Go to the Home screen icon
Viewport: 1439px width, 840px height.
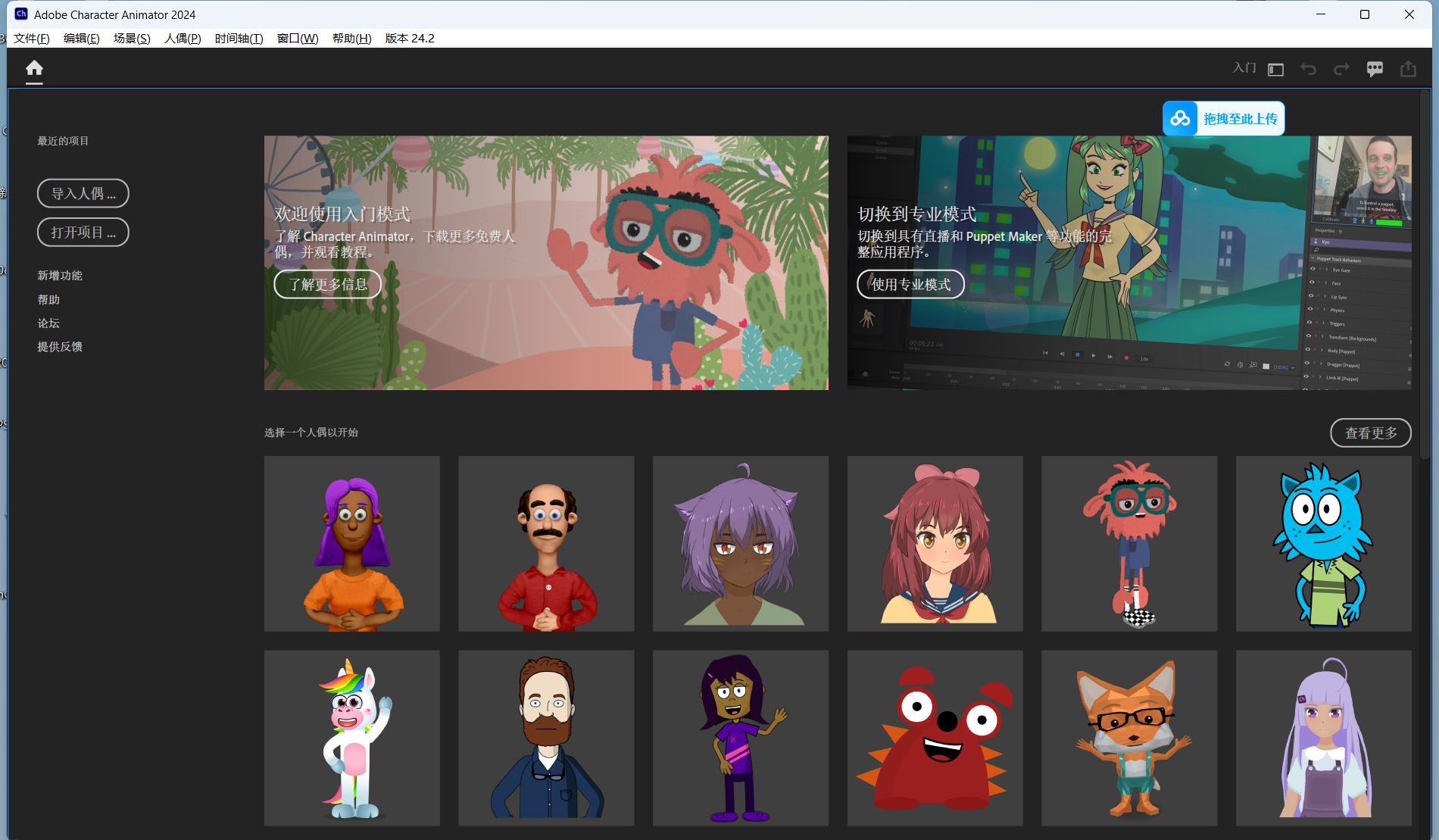tap(34, 69)
